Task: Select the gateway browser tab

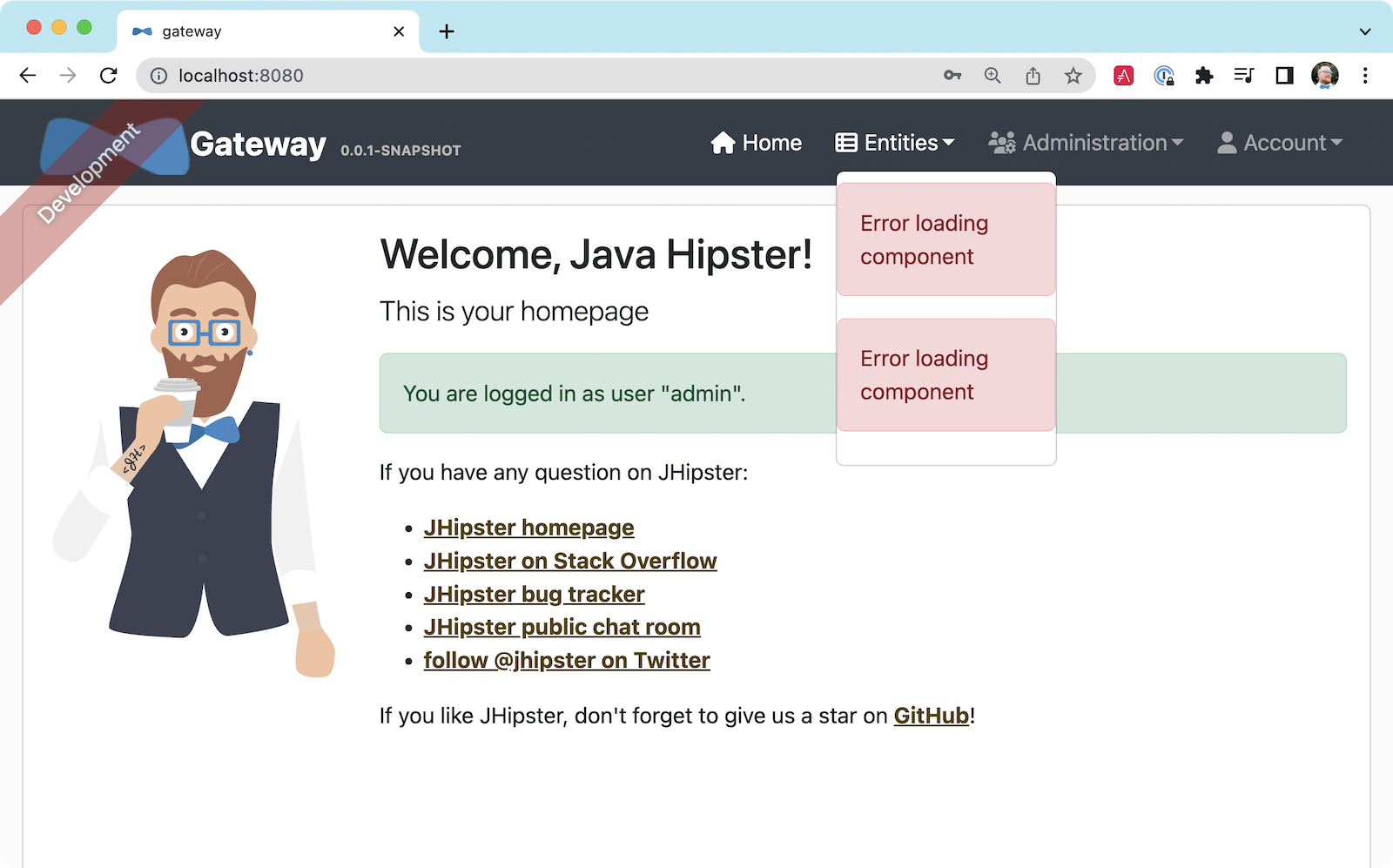Action: tap(261, 31)
